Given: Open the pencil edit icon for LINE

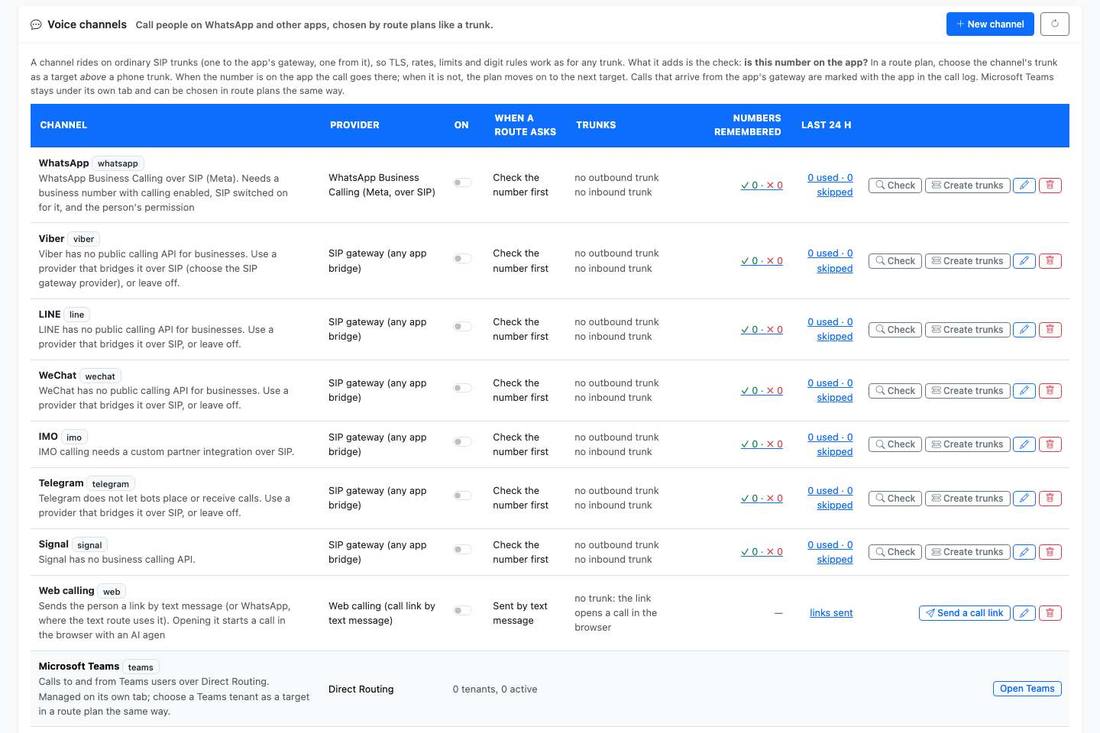Looking at the screenshot, I should [x=1024, y=330].
